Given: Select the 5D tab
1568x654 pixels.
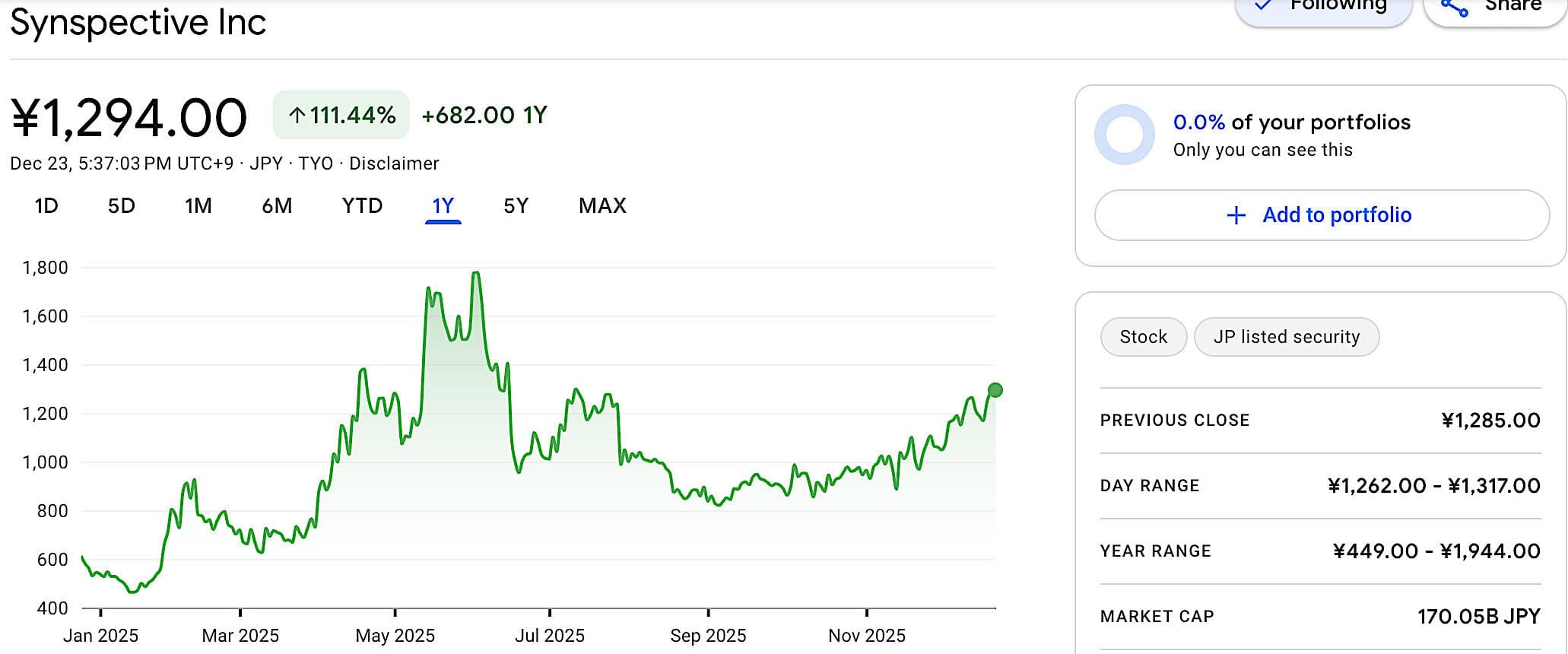Looking at the screenshot, I should pos(122,205).
